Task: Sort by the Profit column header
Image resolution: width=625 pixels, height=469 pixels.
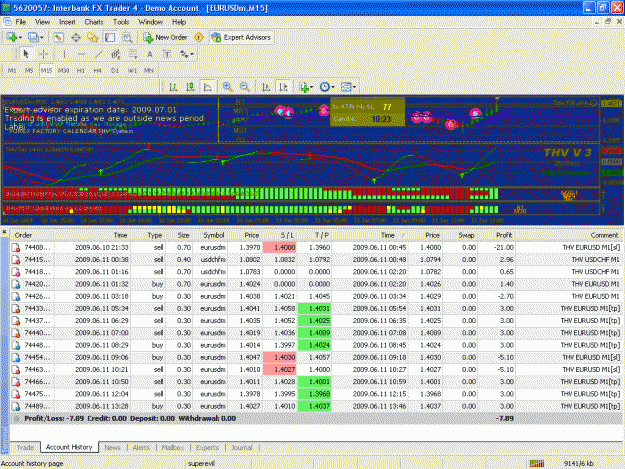Action: [504, 235]
